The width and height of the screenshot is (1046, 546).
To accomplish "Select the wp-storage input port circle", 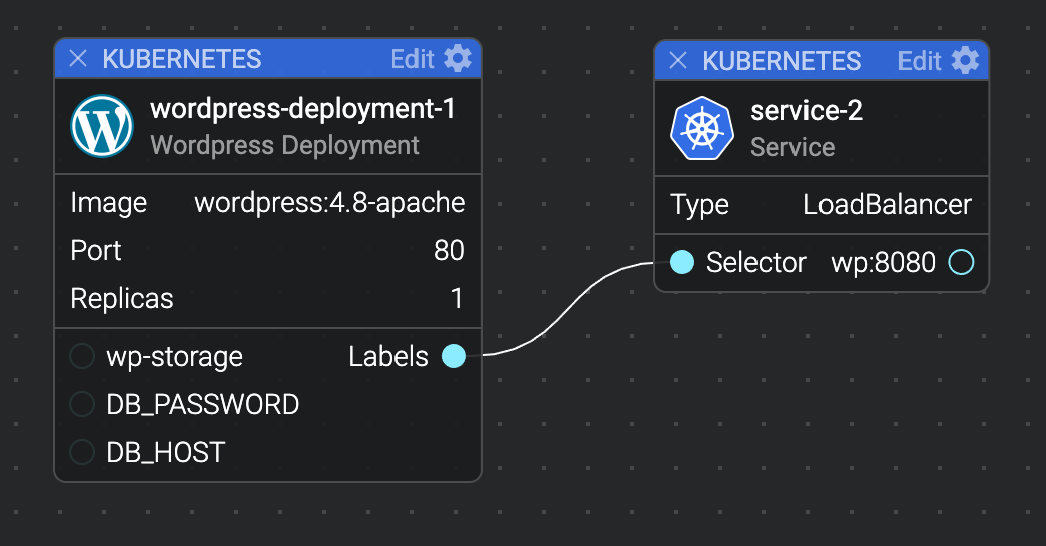I will tap(82, 356).
